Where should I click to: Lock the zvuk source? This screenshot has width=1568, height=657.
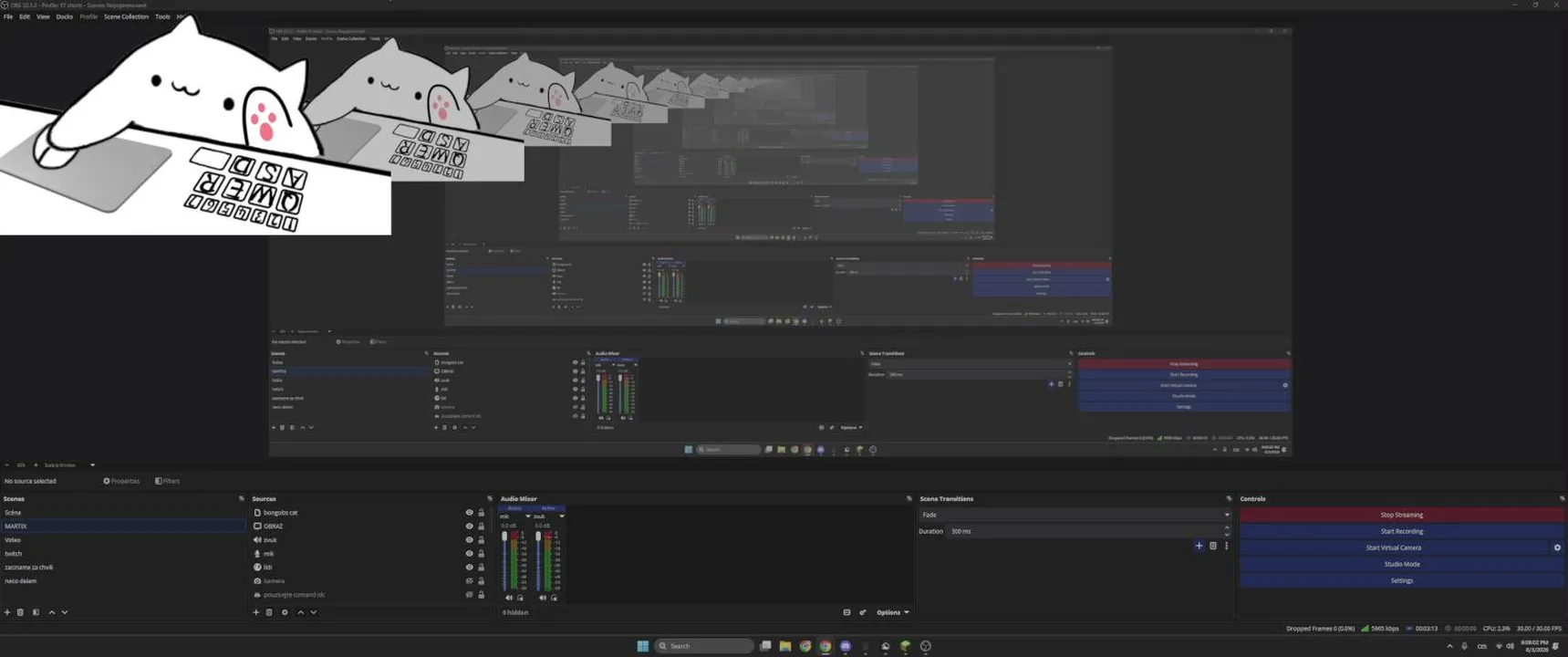pyautogui.click(x=482, y=540)
